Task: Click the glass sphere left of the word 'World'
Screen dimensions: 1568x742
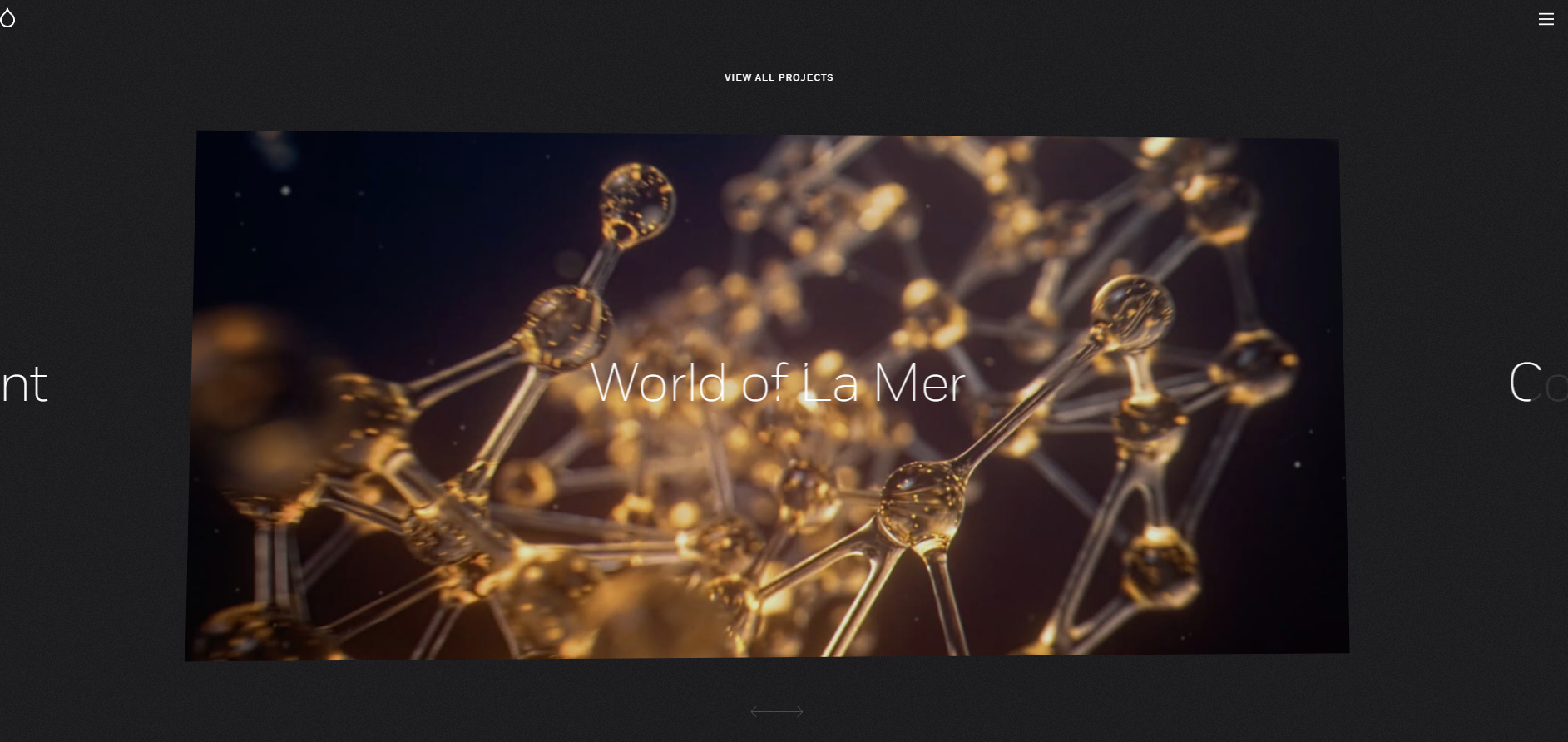Action: coord(566,329)
